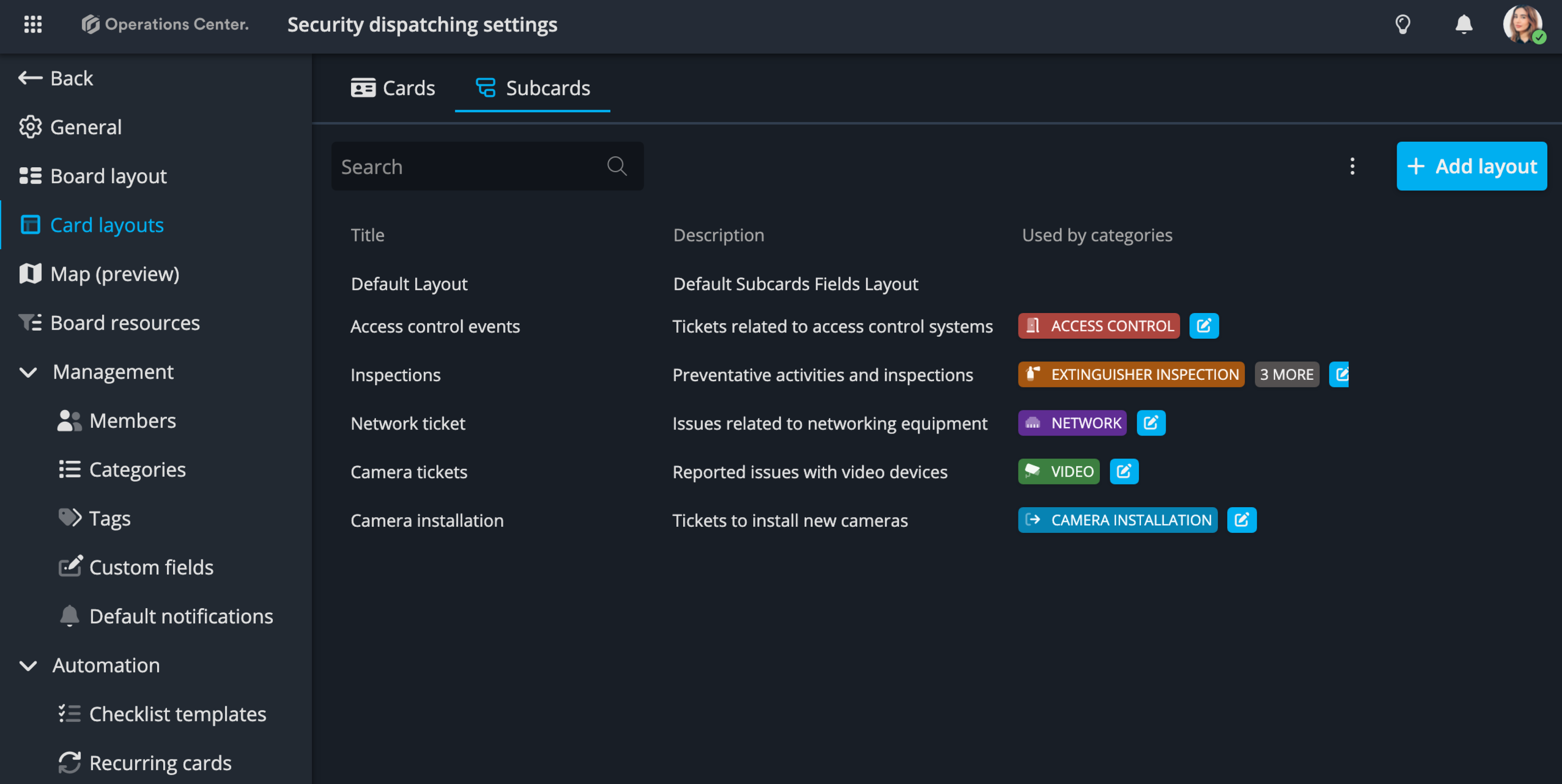Open Custom fields in sidebar
Screen dimensions: 1562x784
pos(151,567)
